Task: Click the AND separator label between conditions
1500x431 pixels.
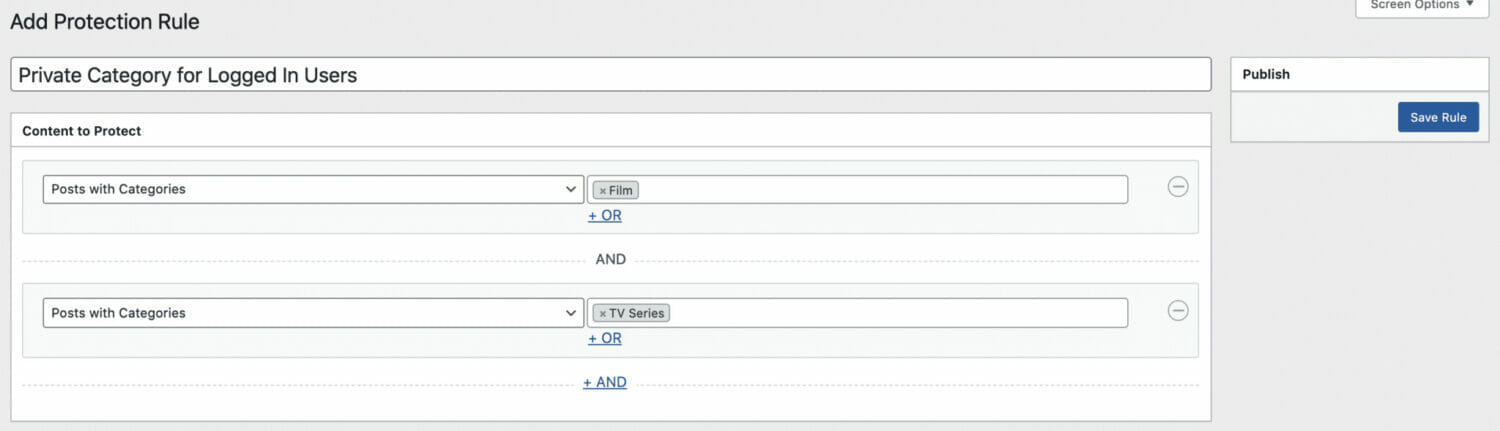Action: 611,259
